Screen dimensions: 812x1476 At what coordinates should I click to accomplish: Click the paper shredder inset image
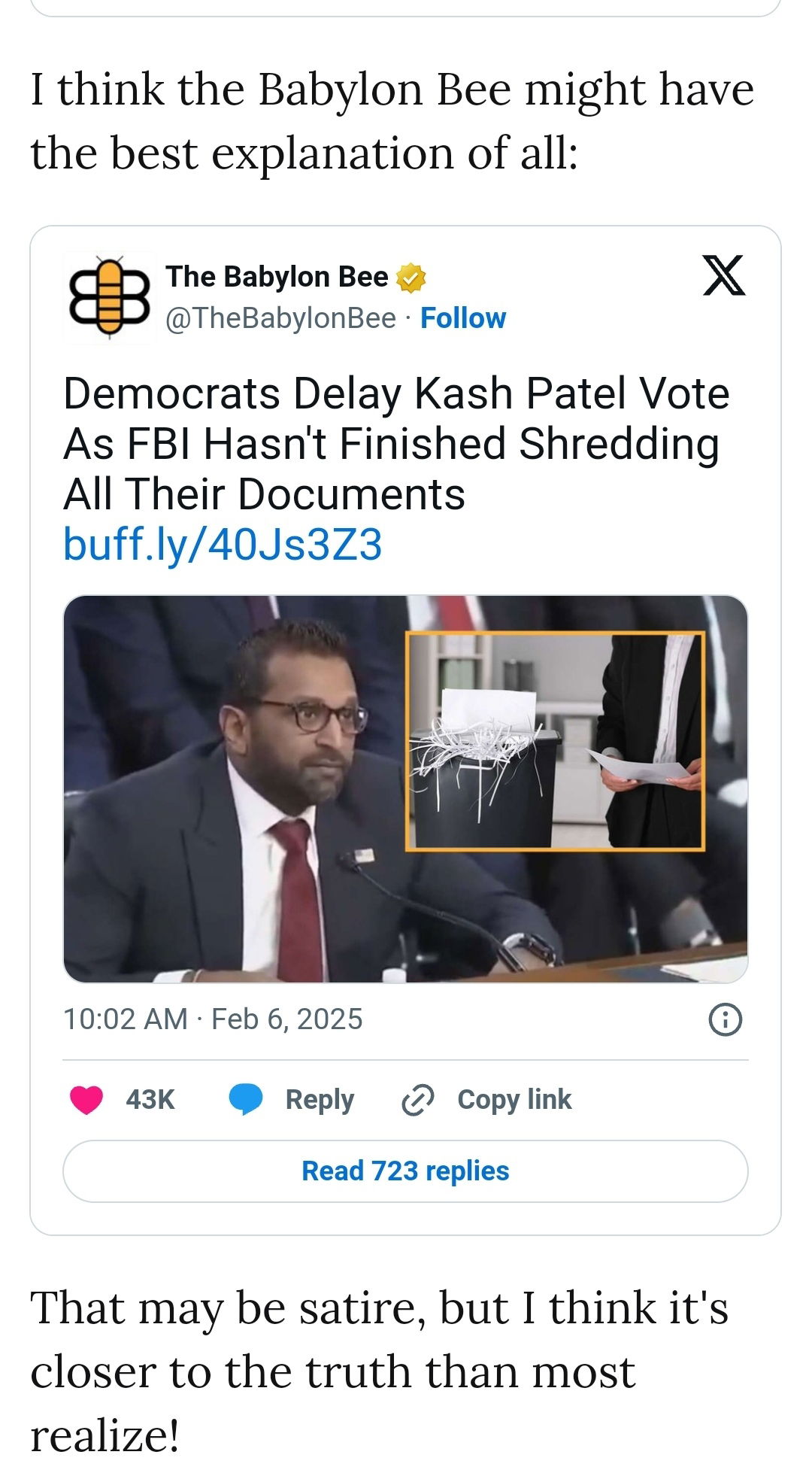tap(555, 741)
